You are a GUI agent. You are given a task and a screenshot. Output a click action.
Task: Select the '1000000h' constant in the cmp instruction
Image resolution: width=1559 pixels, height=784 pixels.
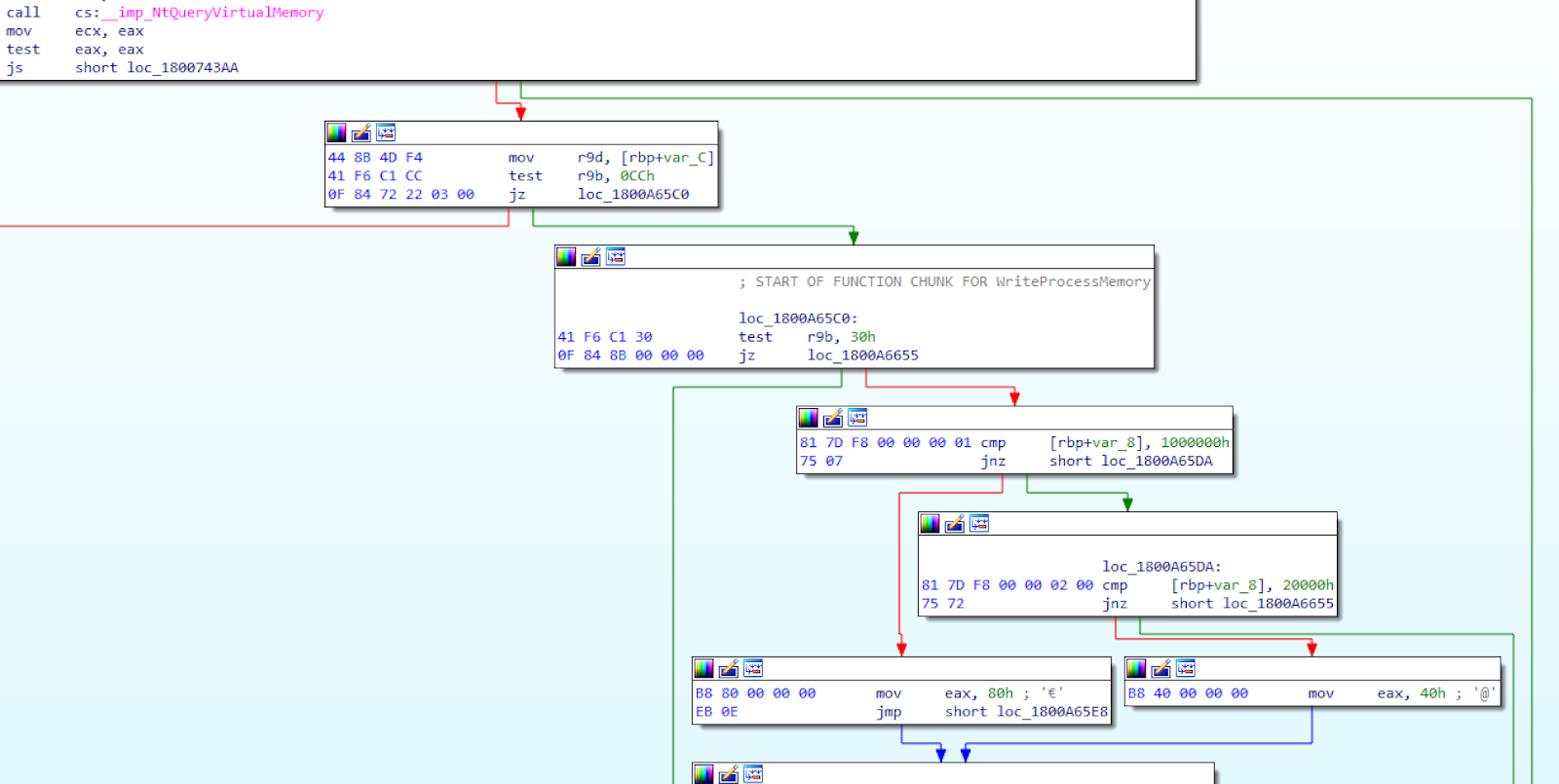(1195, 443)
